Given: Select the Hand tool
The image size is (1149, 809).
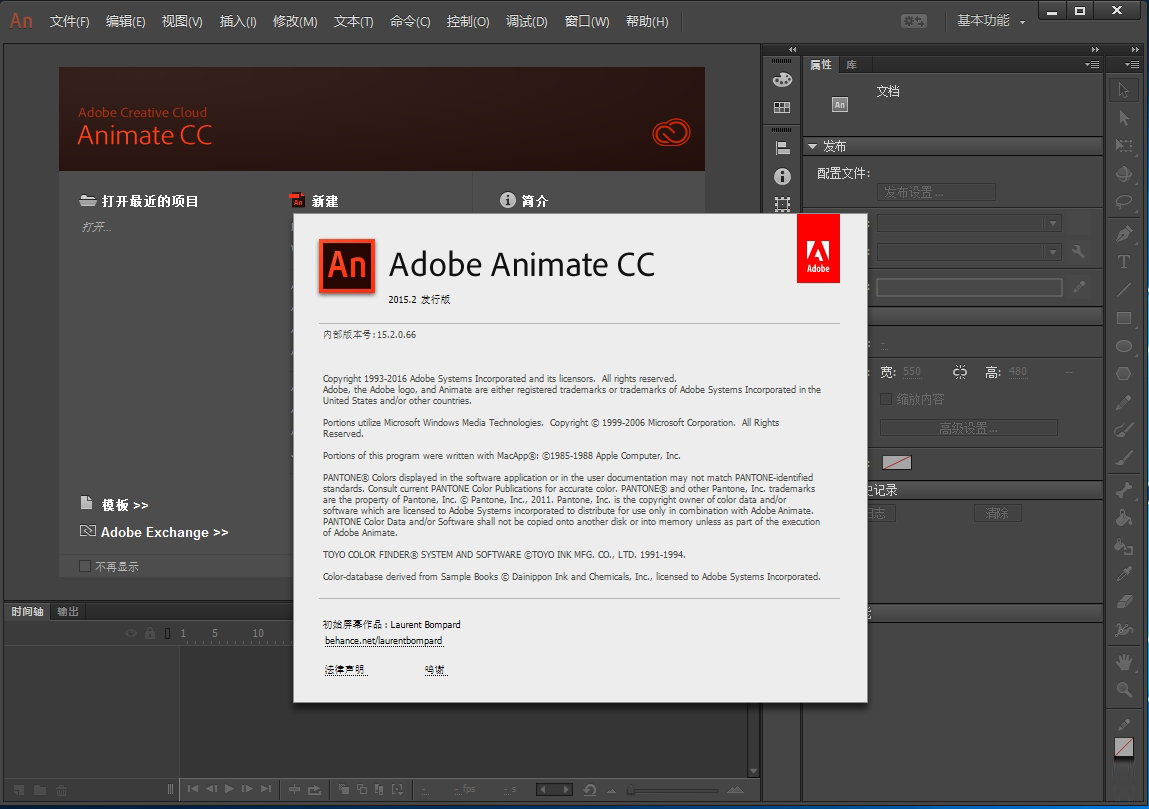Looking at the screenshot, I should 1123,662.
